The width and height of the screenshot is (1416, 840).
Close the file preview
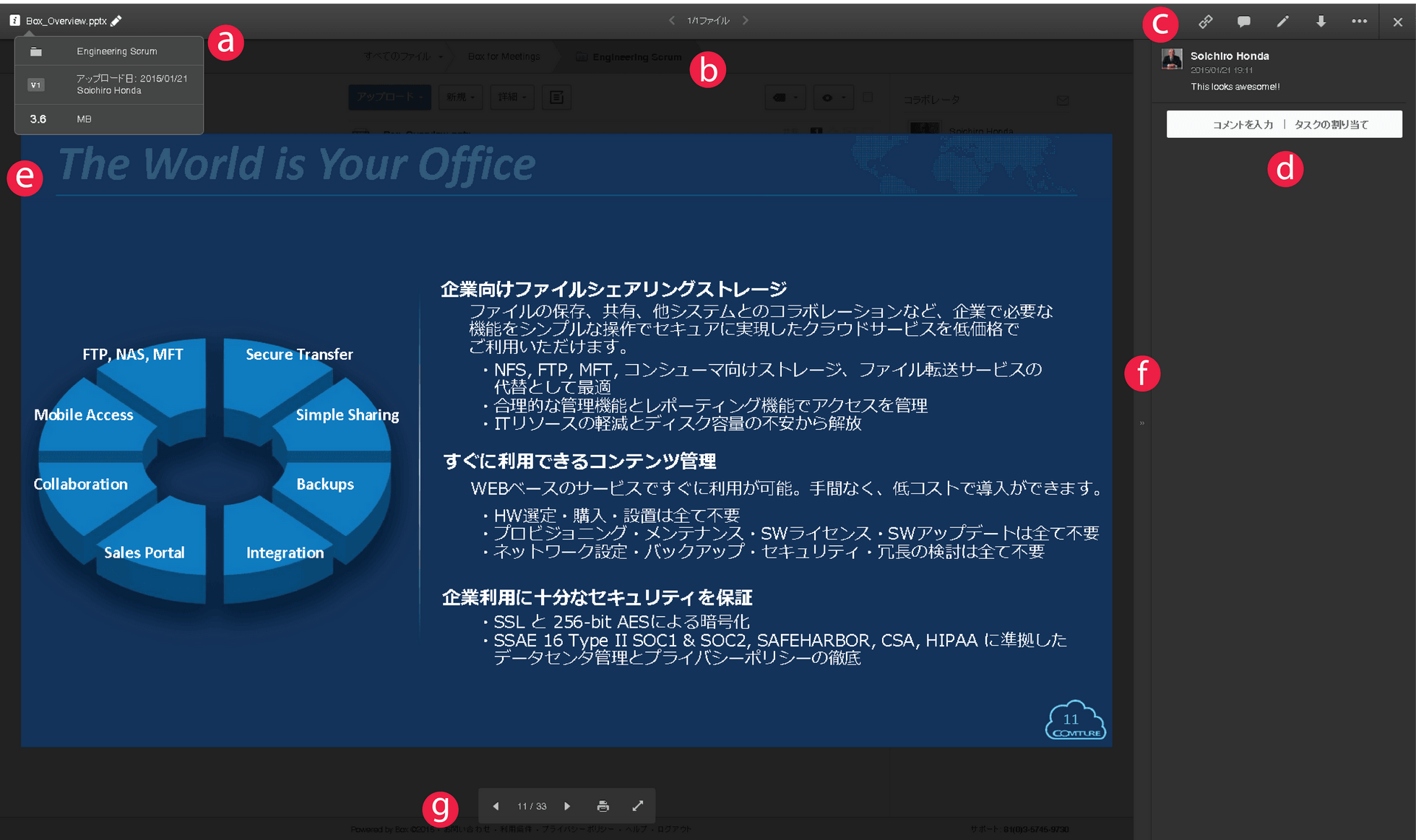tap(1398, 22)
